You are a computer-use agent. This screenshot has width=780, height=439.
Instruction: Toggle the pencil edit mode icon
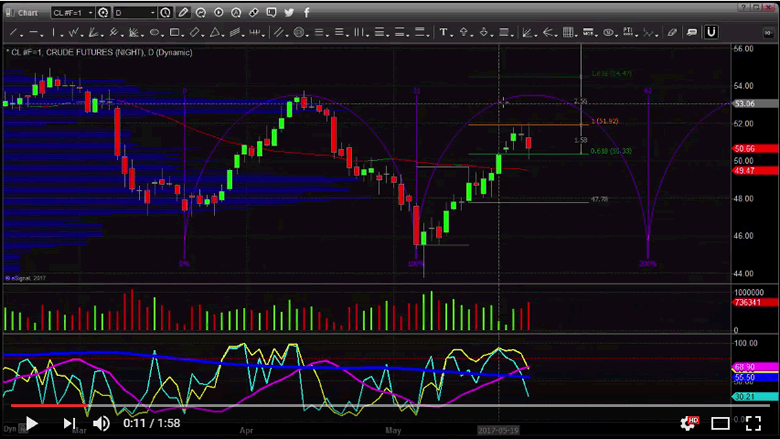(x=183, y=13)
